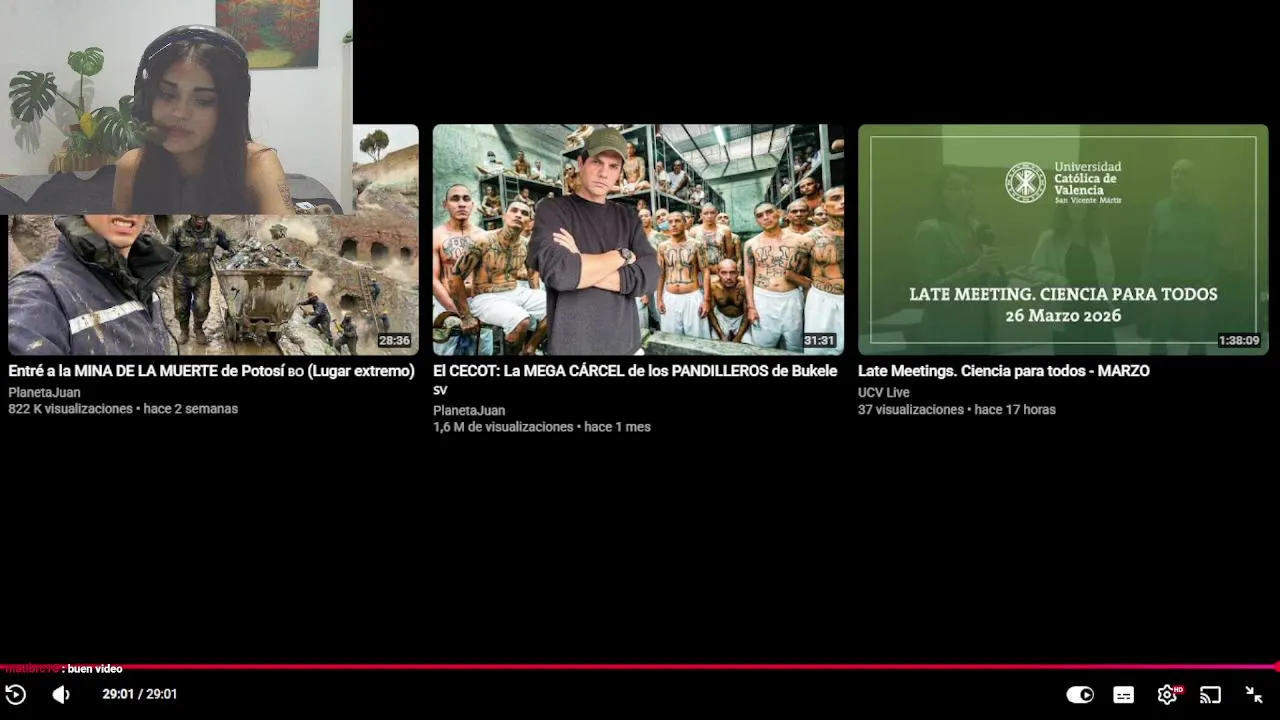Open title 'Entré a la MINA DE LA MUERTE'
This screenshot has height=720, width=1280.
pos(211,371)
